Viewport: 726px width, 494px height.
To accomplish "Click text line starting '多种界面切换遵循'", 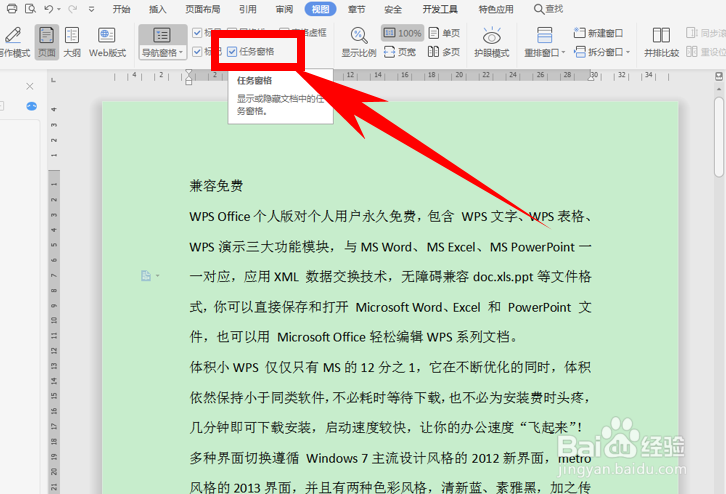I will coord(390,458).
